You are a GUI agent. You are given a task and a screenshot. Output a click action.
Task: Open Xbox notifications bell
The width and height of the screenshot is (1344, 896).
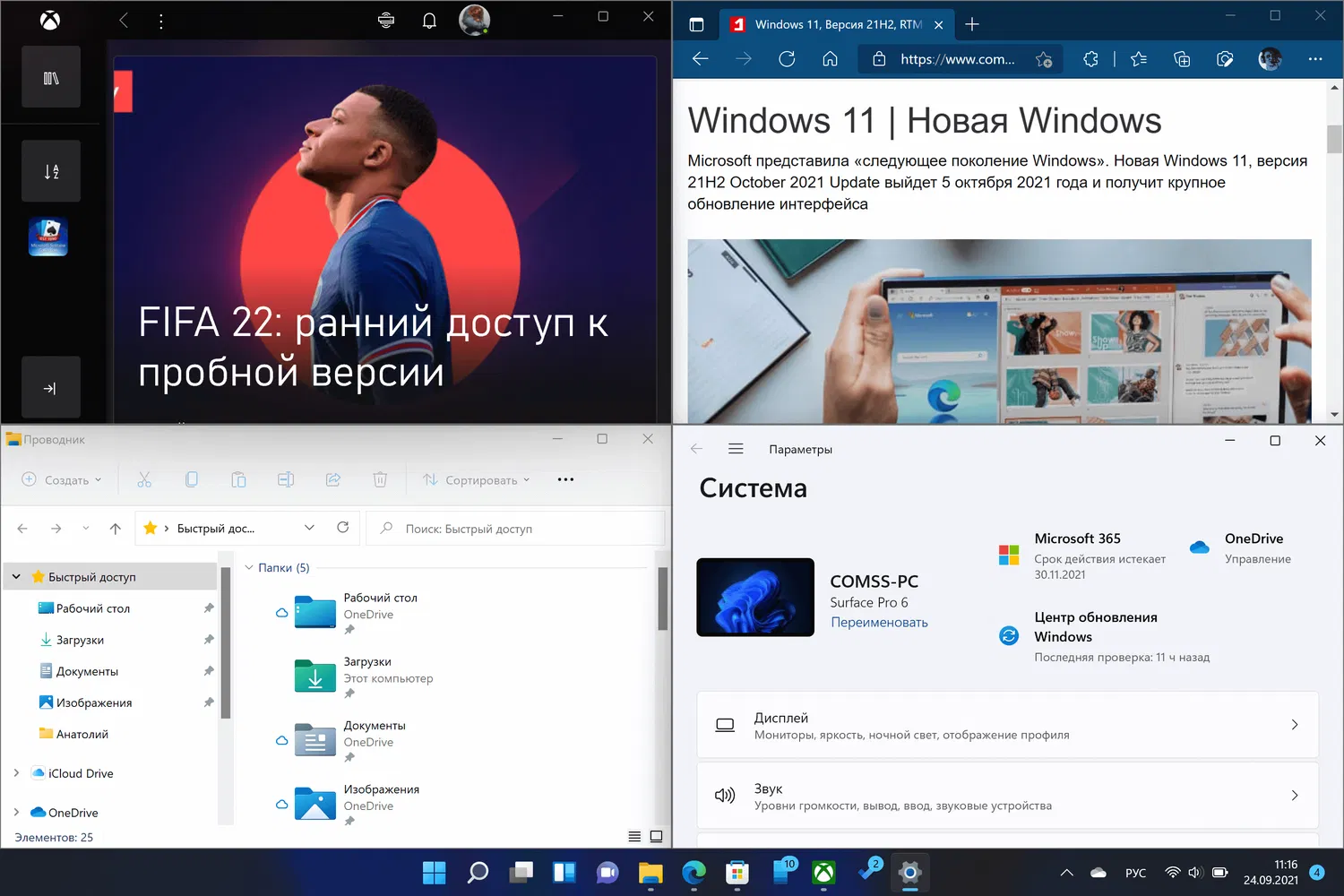[429, 21]
